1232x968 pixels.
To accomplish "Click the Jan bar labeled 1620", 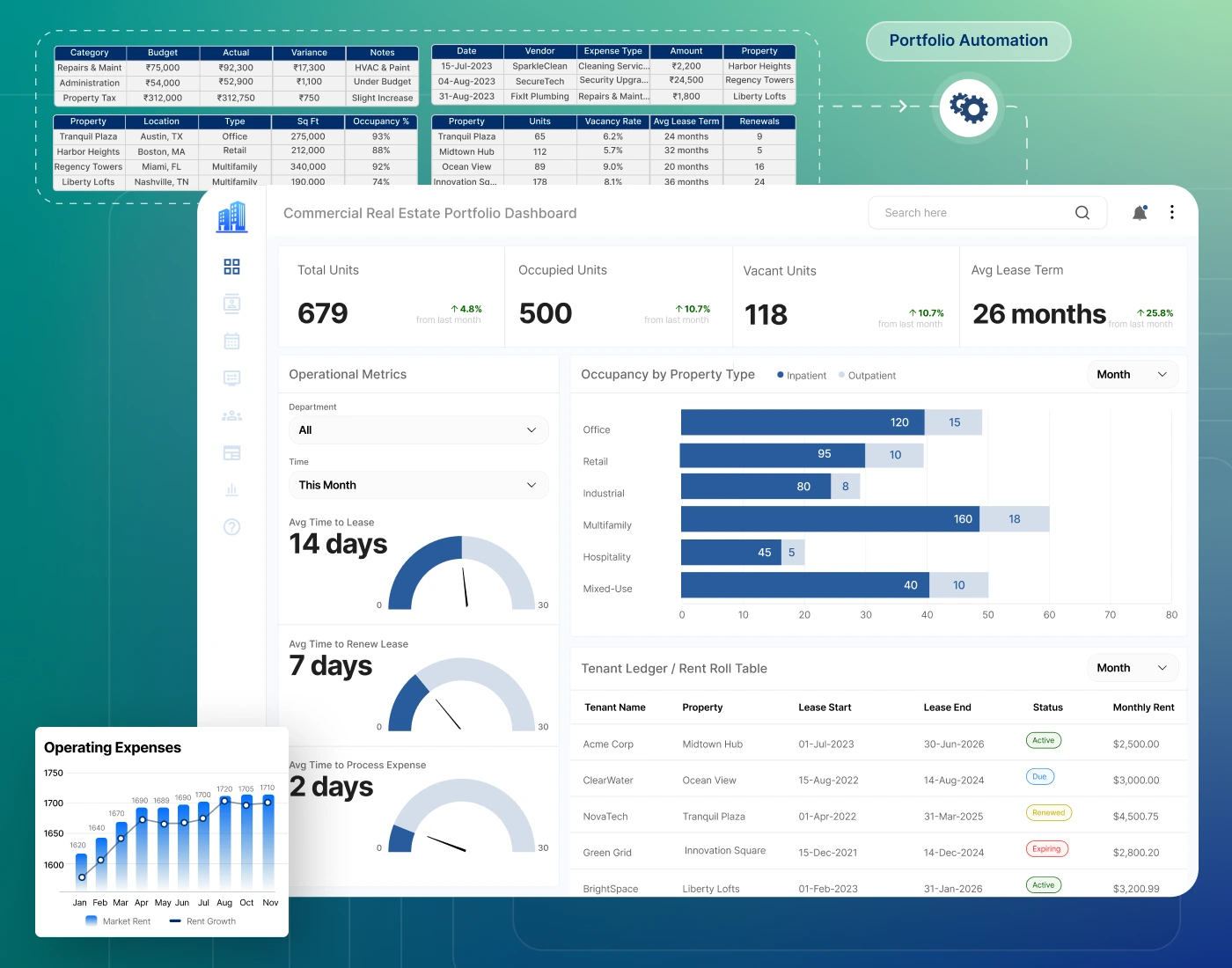I will (x=81, y=871).
